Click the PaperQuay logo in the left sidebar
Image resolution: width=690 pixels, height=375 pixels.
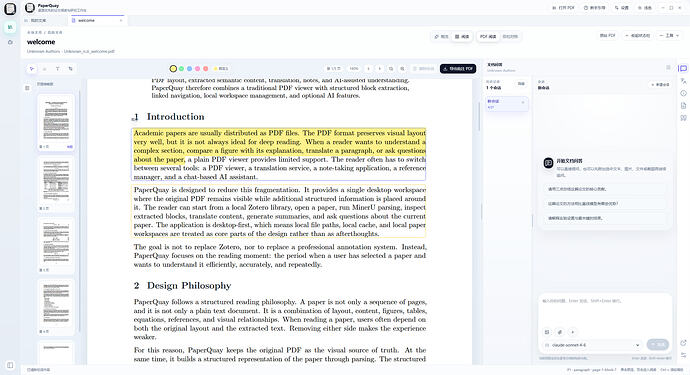pos(10,8)
